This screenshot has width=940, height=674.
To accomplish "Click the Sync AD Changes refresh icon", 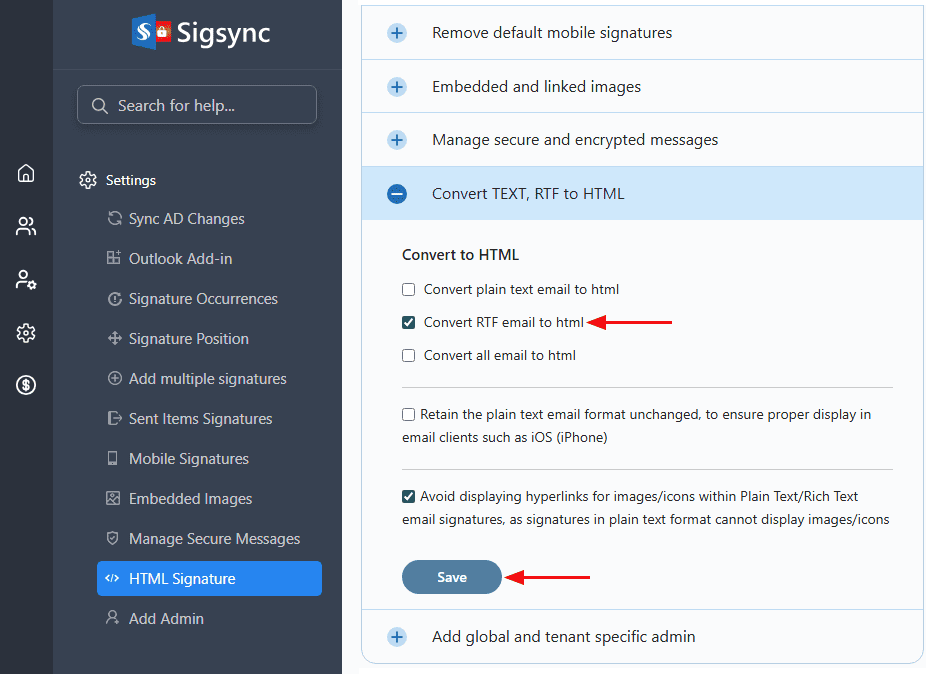I will click(114, 219).
